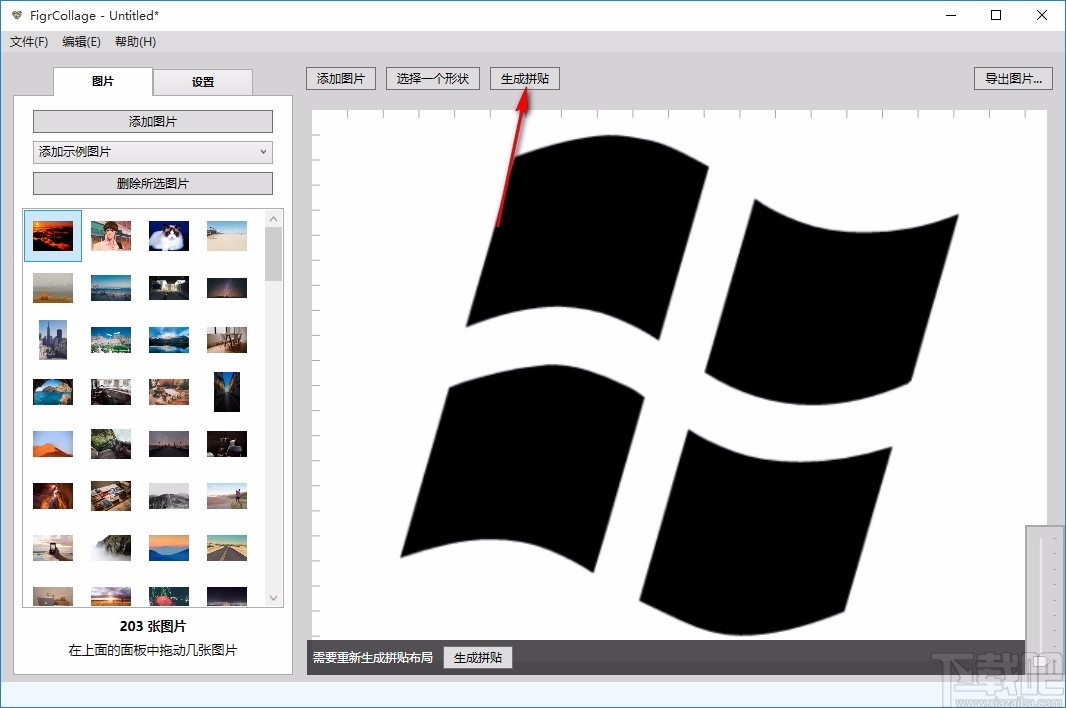The width and height of the screenshot is (1066, 708).
Task: Click the 导出图片 export button
Action: click(1013, 78)
